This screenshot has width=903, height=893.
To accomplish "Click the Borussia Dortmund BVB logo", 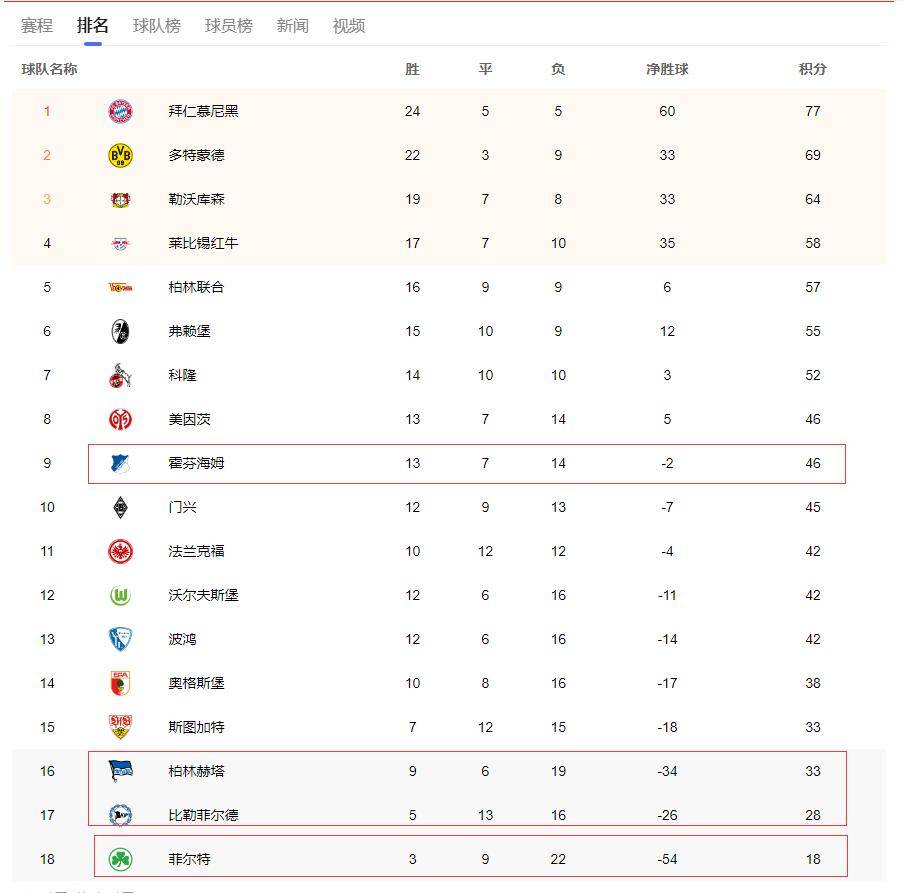I will click(x=120, y=155).
